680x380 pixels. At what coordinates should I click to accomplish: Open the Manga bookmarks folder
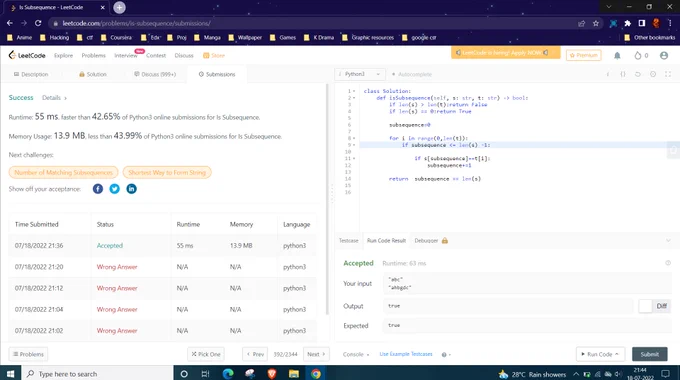(x=208, y=37)
